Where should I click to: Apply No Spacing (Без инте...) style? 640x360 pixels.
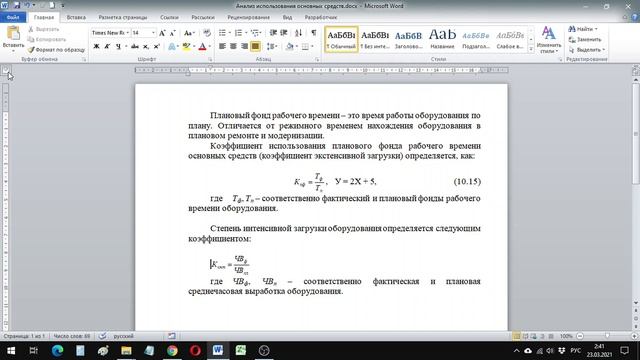point(375,40)
